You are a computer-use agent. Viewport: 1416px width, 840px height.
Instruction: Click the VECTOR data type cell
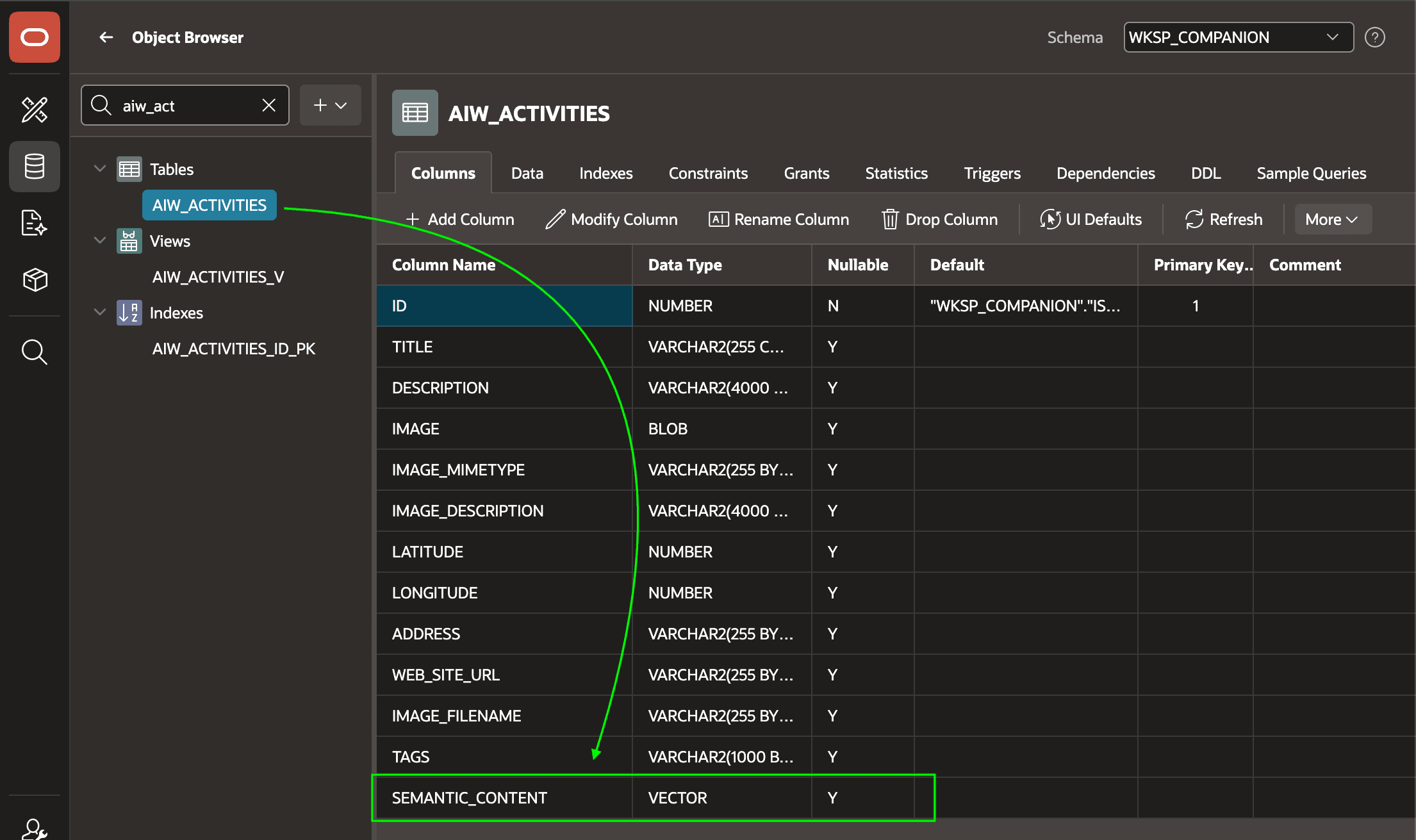click(721, 798)
